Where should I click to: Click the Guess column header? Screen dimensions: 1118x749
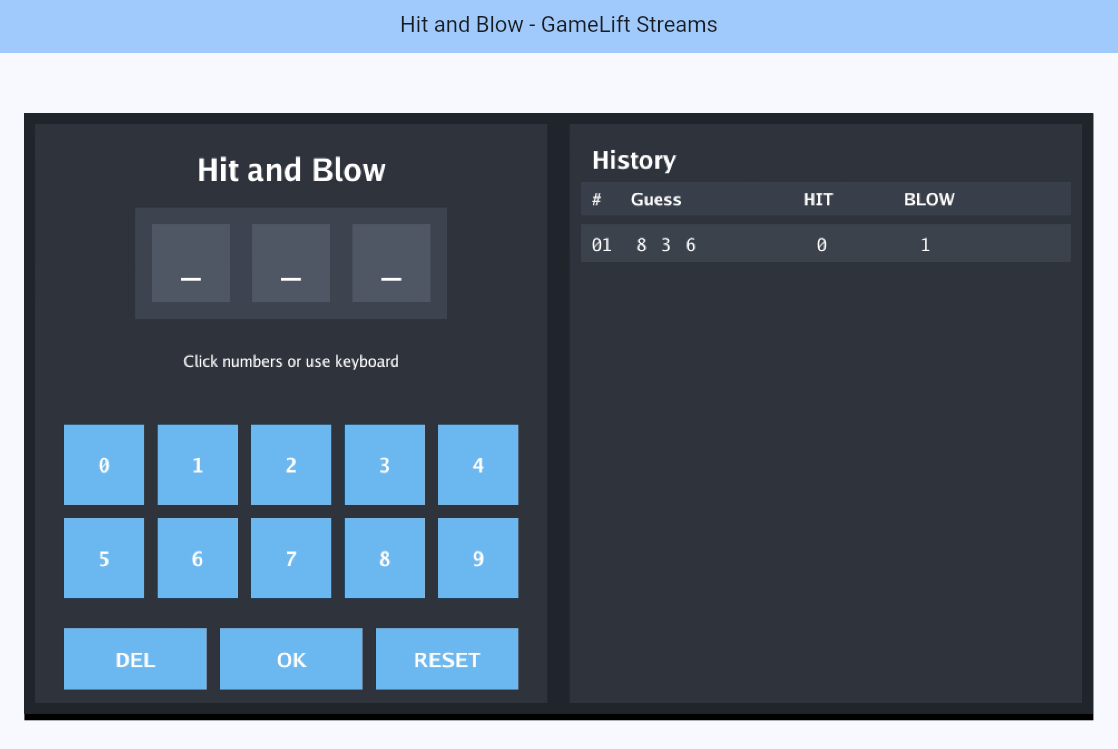click(656, 199)
